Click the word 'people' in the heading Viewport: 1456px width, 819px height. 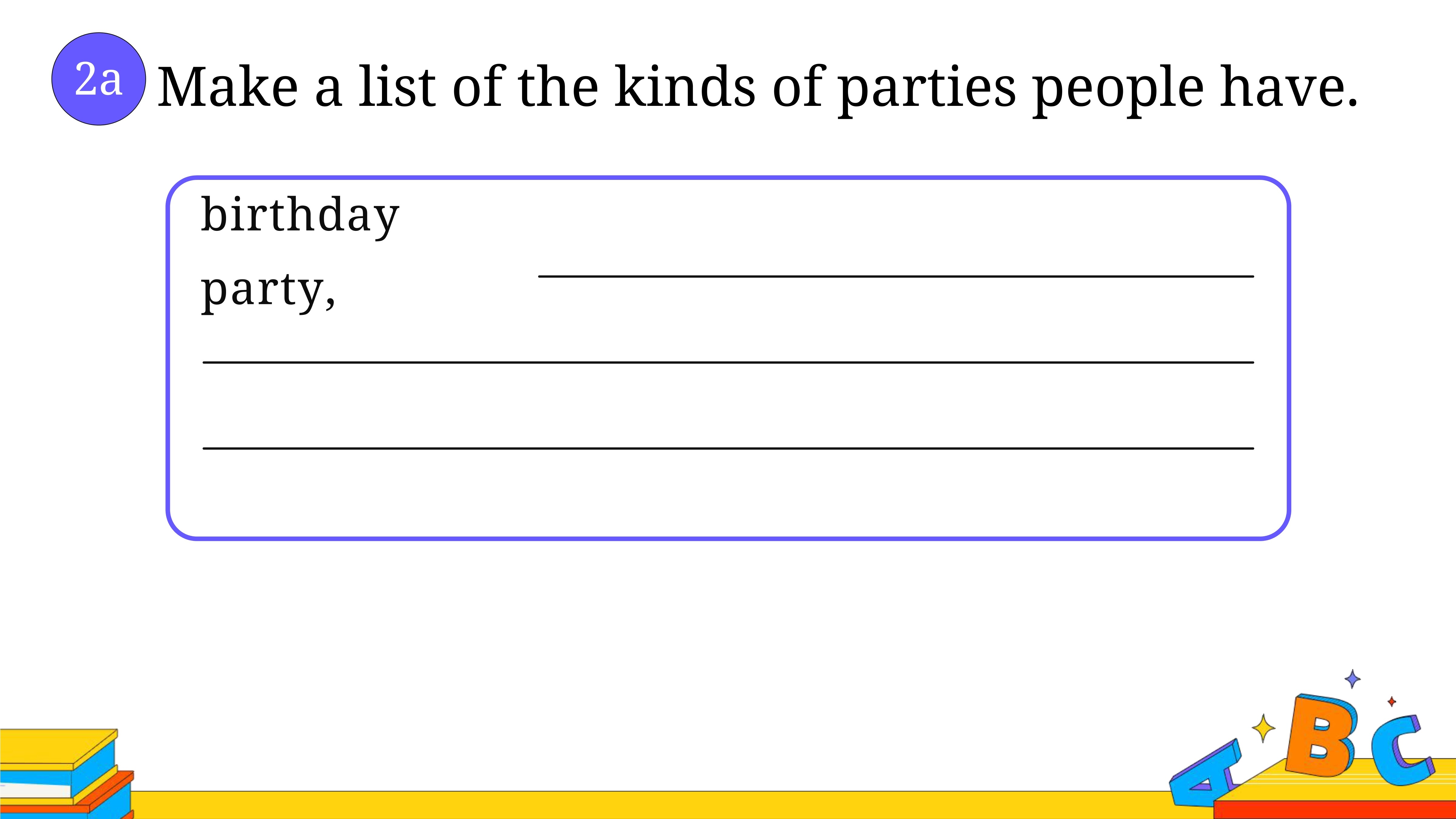[x=1117, y=90]
